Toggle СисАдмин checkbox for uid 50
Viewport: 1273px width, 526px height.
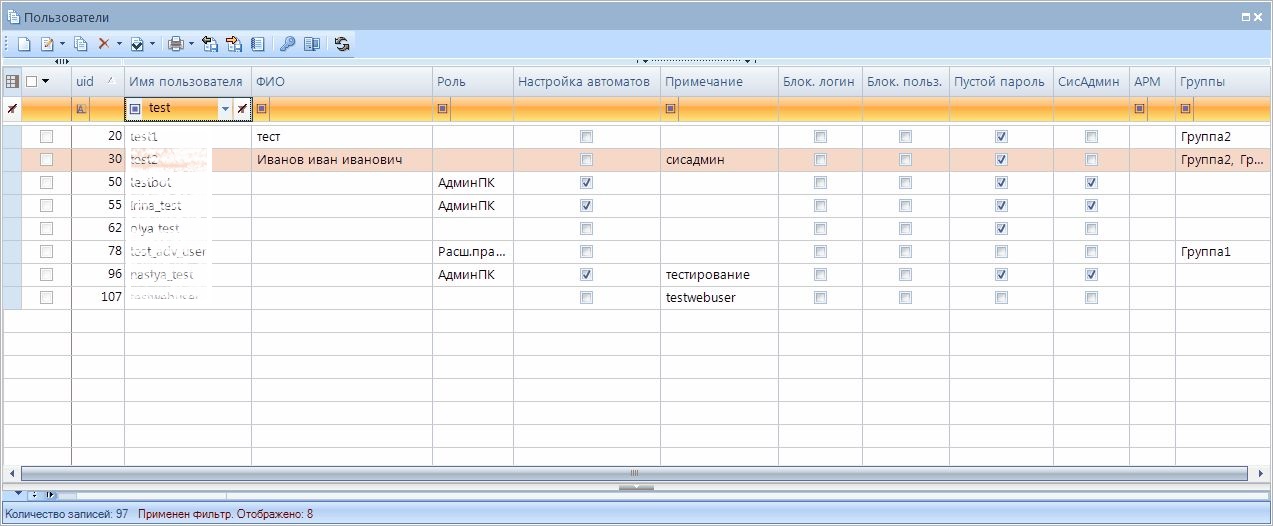click(1091, 183)
